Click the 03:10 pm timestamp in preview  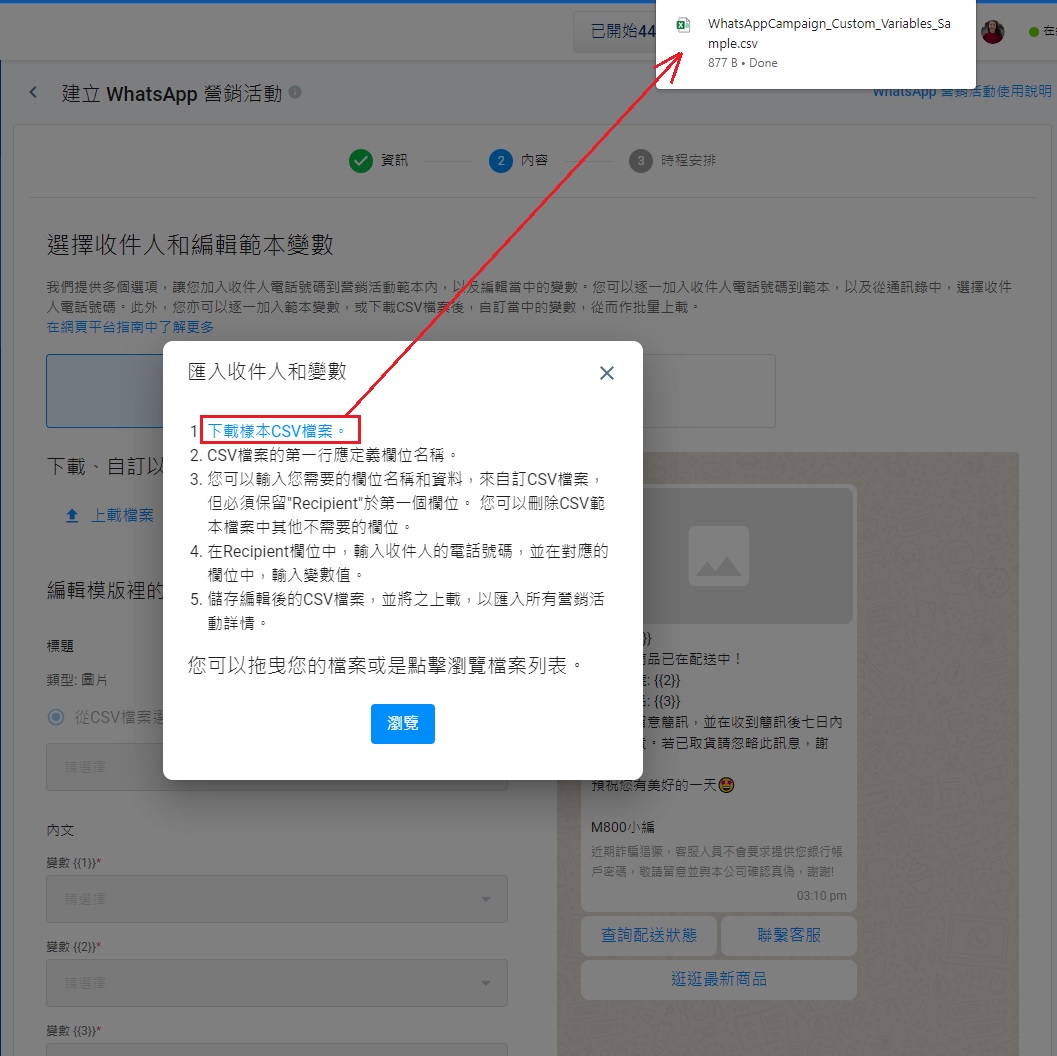tap(821, 896)
